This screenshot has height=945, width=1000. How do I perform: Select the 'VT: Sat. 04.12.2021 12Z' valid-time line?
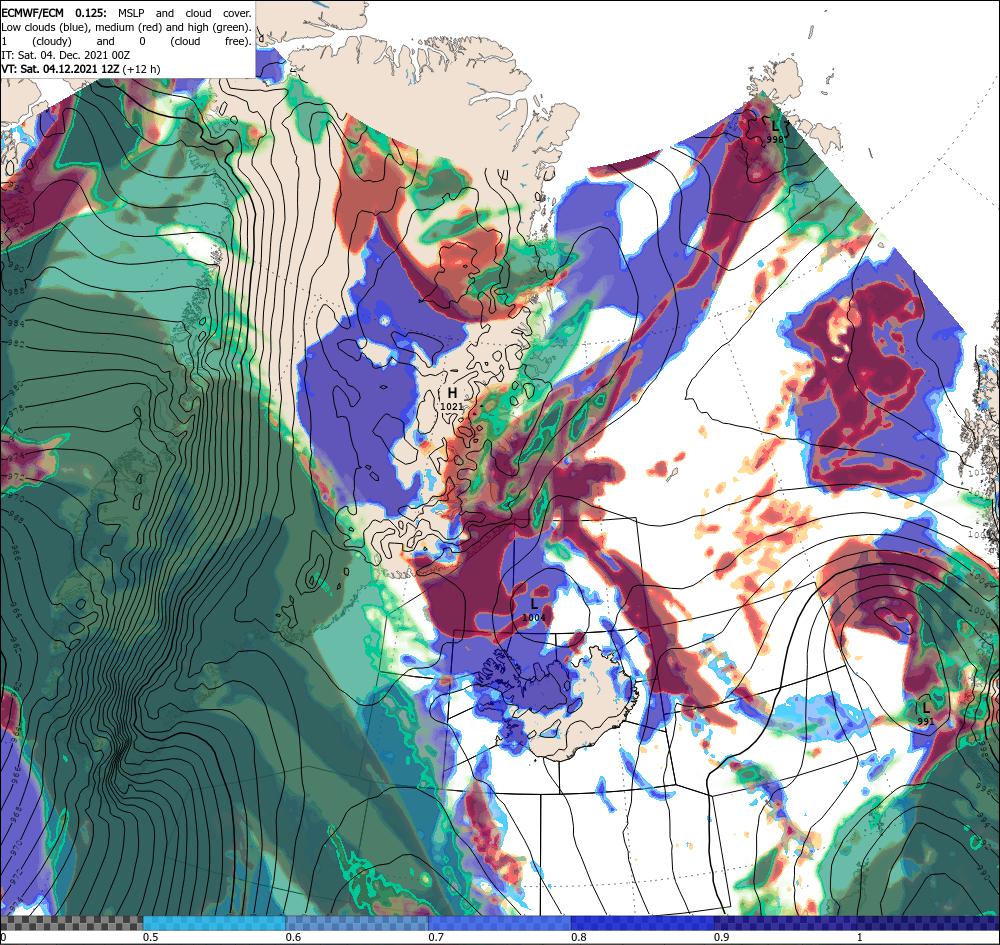coord(60,69)
